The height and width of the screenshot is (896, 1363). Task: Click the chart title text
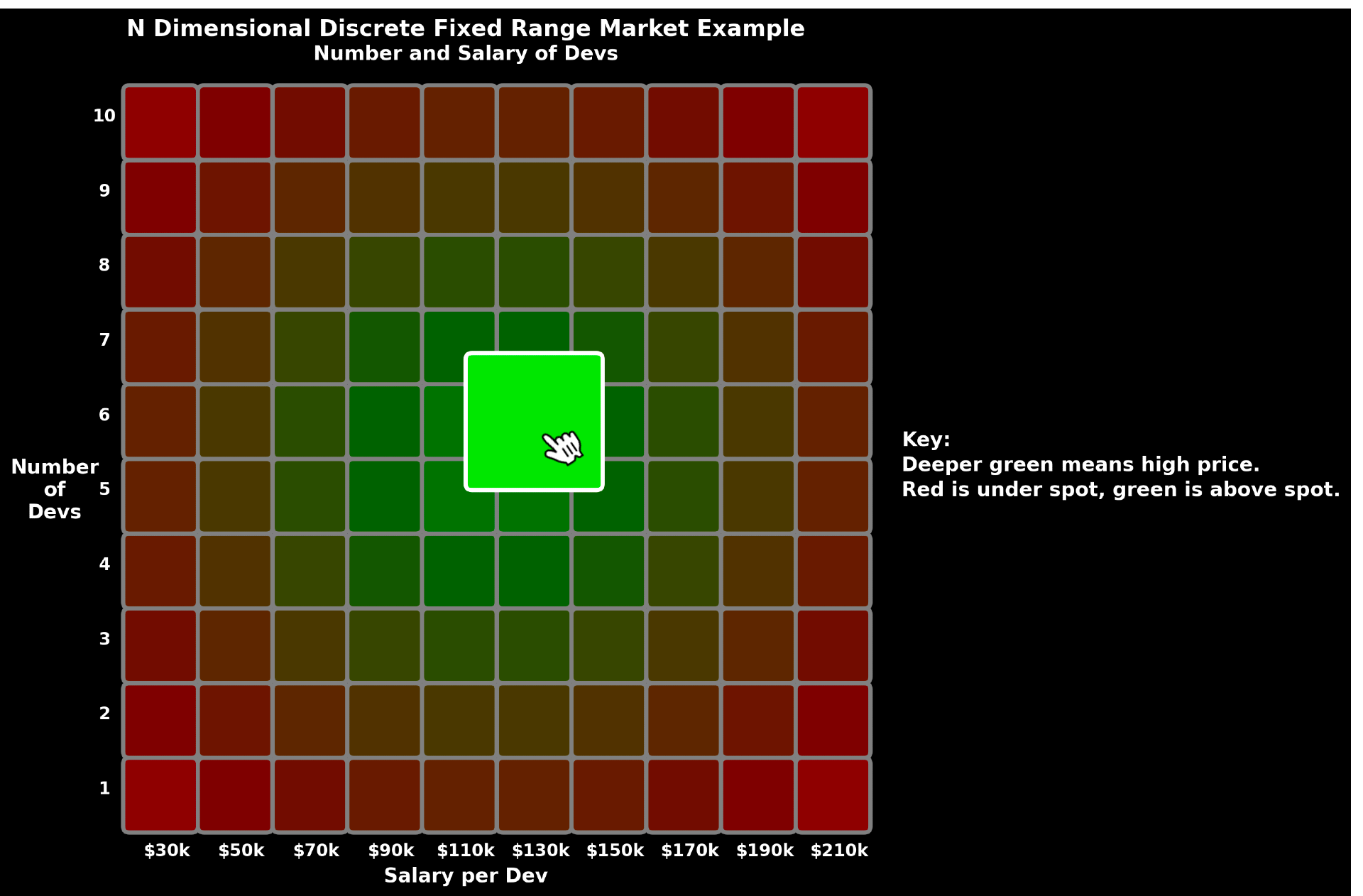tap(466, 29)
